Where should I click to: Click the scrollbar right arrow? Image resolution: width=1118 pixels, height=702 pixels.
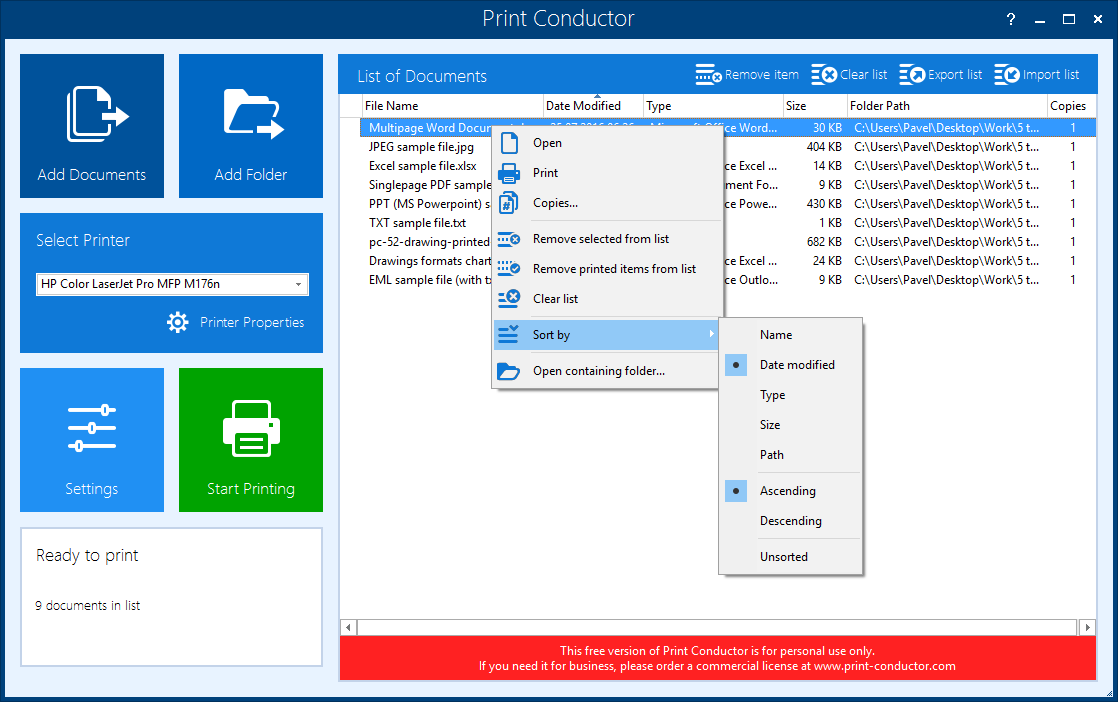click(1087, 627)
